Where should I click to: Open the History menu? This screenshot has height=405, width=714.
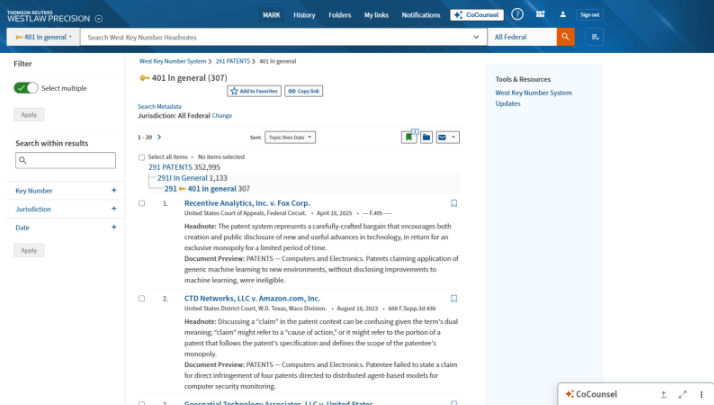pyautogui.click(x=304, y=15)
